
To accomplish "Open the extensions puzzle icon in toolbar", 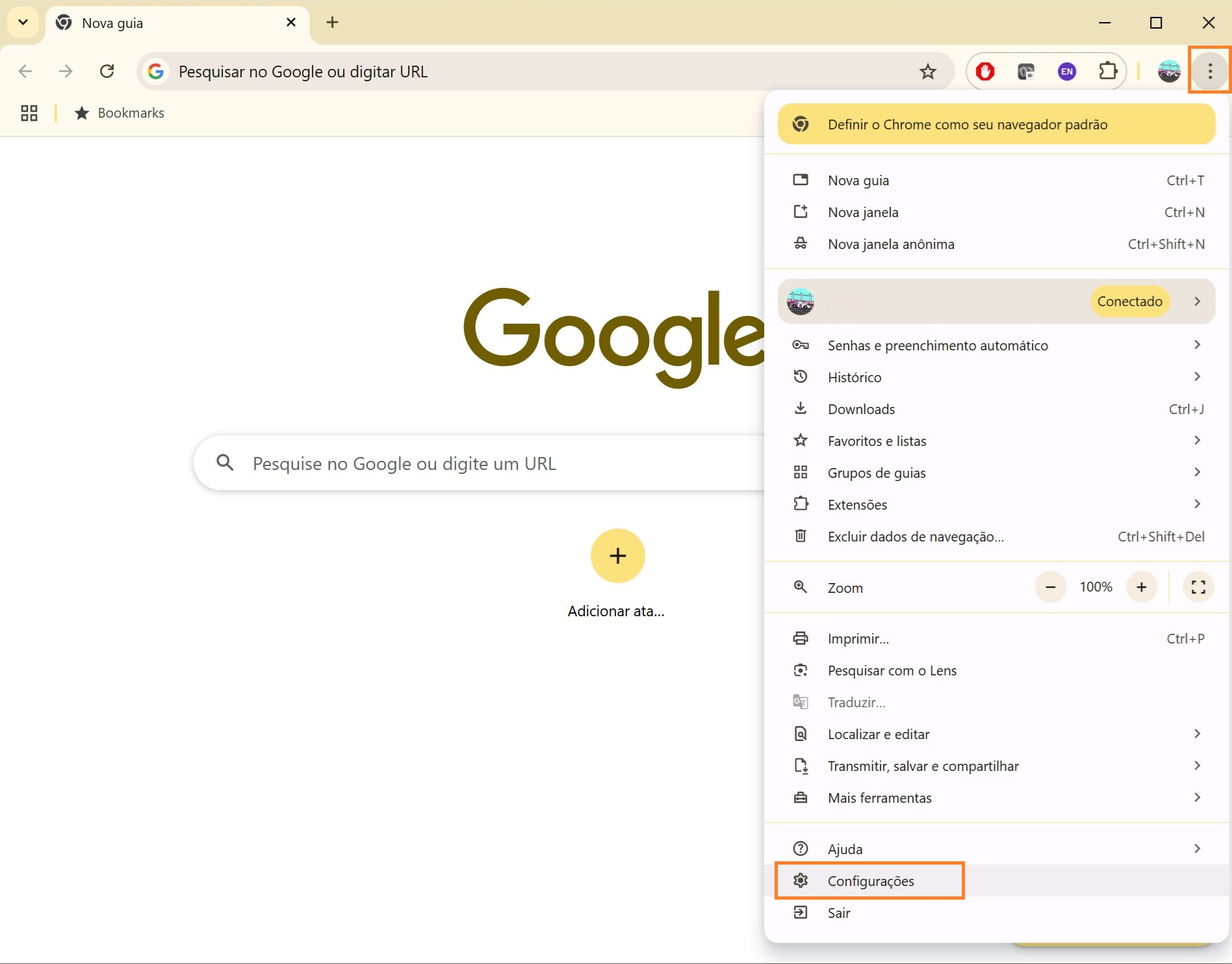I will click(x=1108, y=72).
